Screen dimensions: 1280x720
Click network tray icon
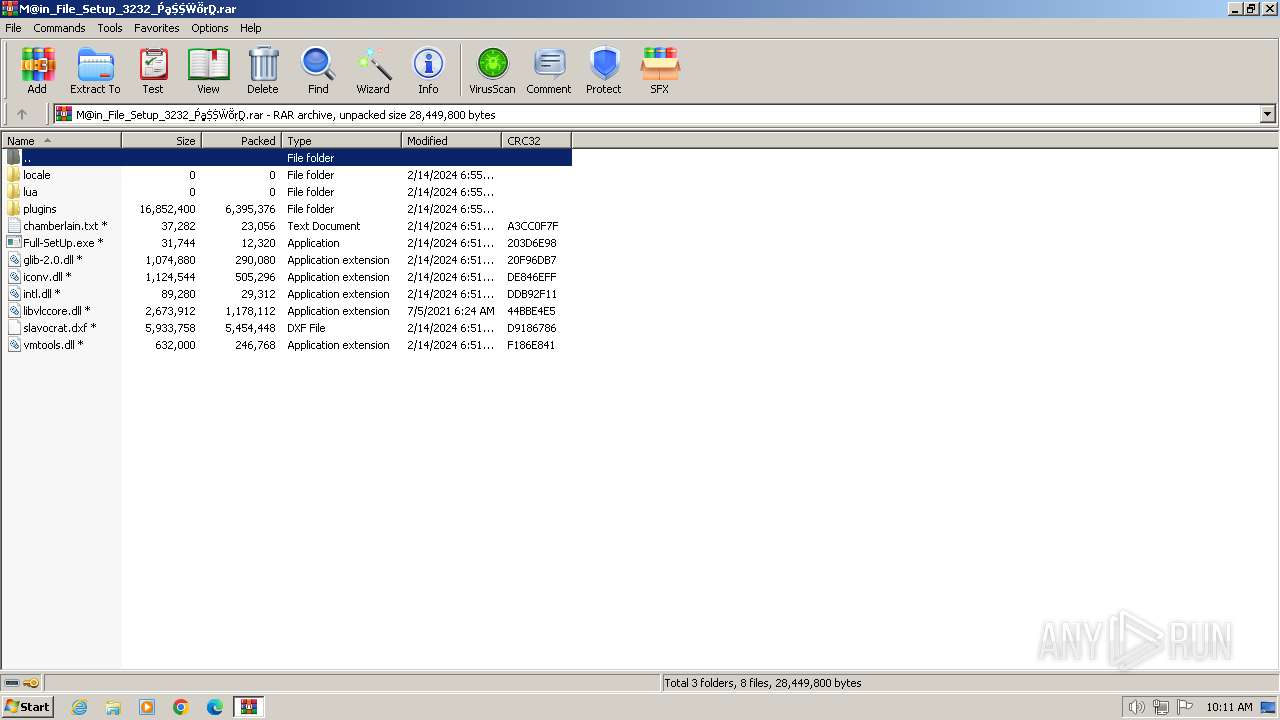(1160, 707)
